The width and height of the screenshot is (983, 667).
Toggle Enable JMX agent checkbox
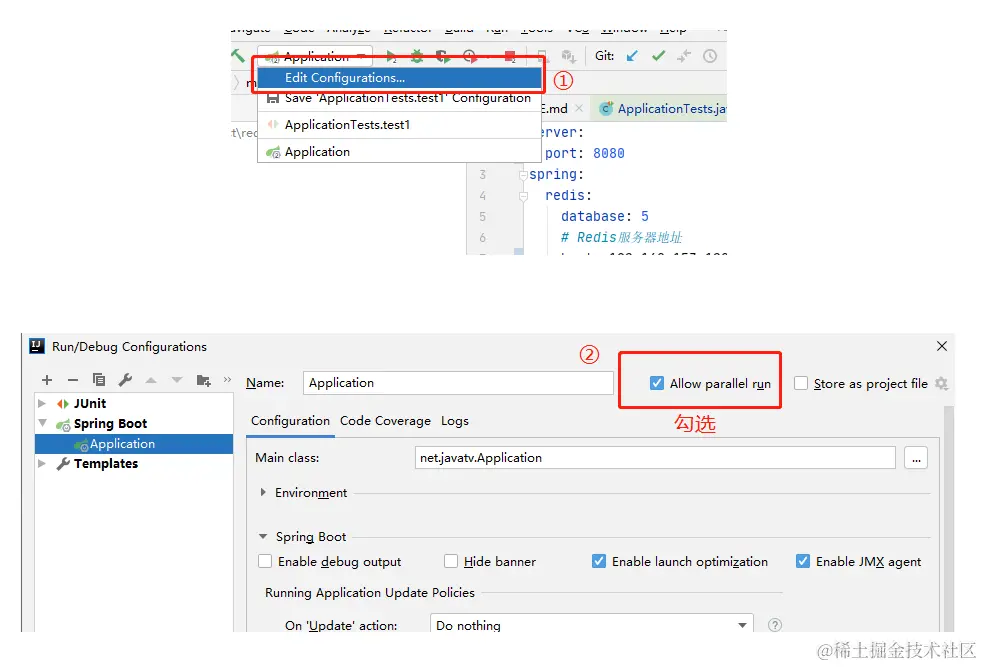click(x=802, y=561)
